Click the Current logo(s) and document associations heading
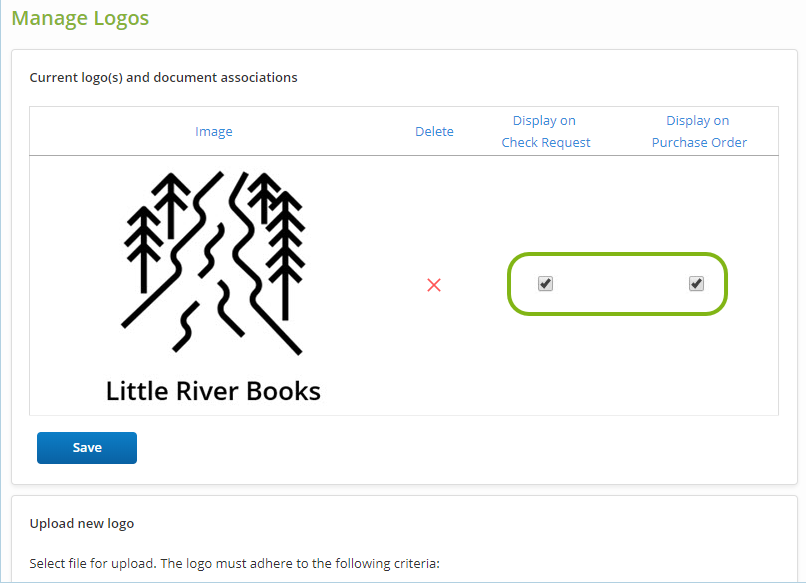This screenshot has width=806, height=583. [163, 77]
